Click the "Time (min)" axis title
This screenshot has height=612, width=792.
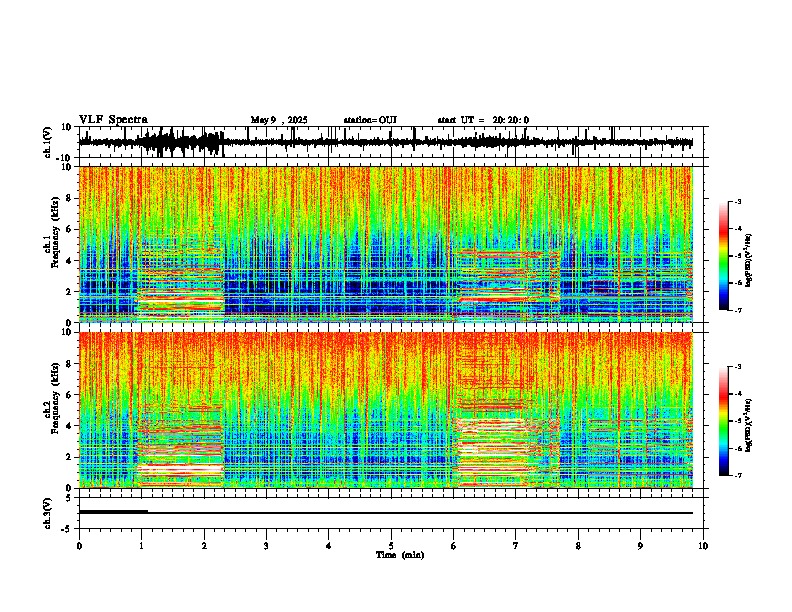pyautogui.click(x=400, y=555)
